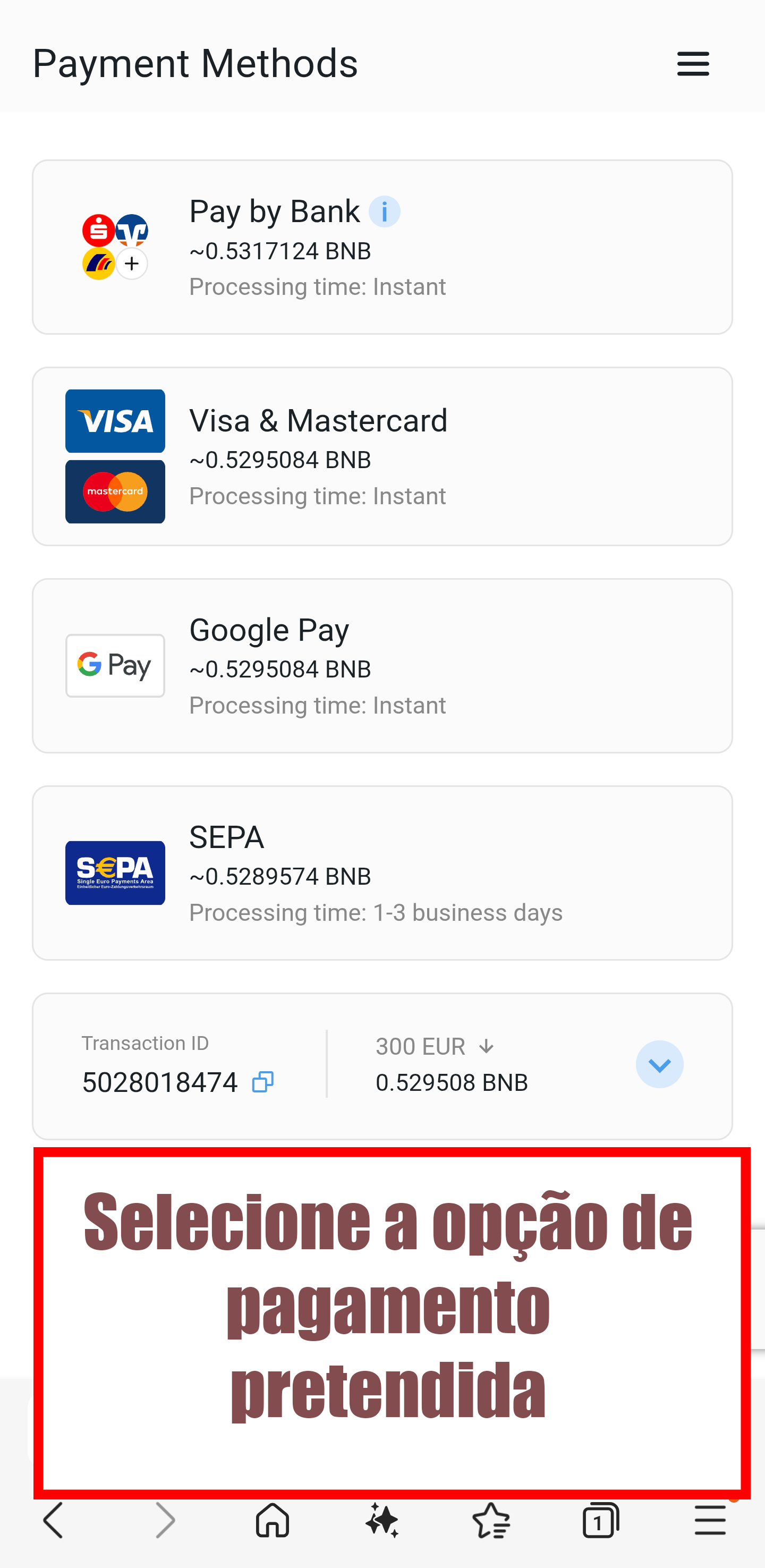The width and height of the screenshot is (765, 1568).
Task: Expand transaction details with blue chevron
Action: 659,1064
